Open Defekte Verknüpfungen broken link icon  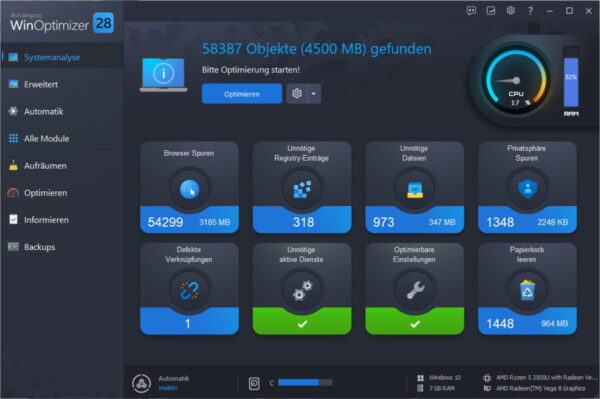click(x=189, y=290)
